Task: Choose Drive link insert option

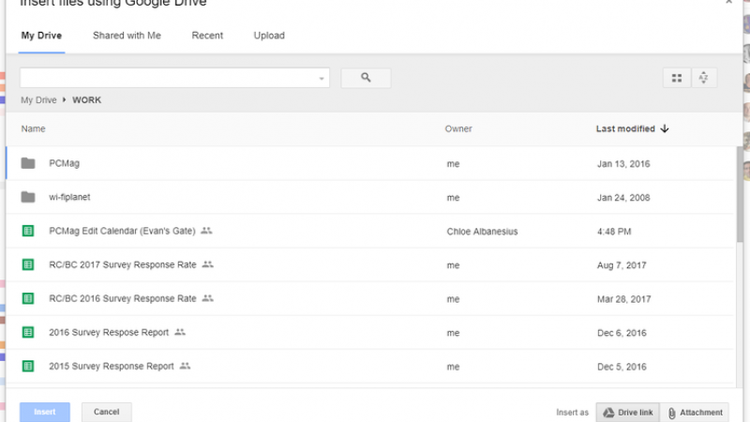Action: (x=628, y=412)
